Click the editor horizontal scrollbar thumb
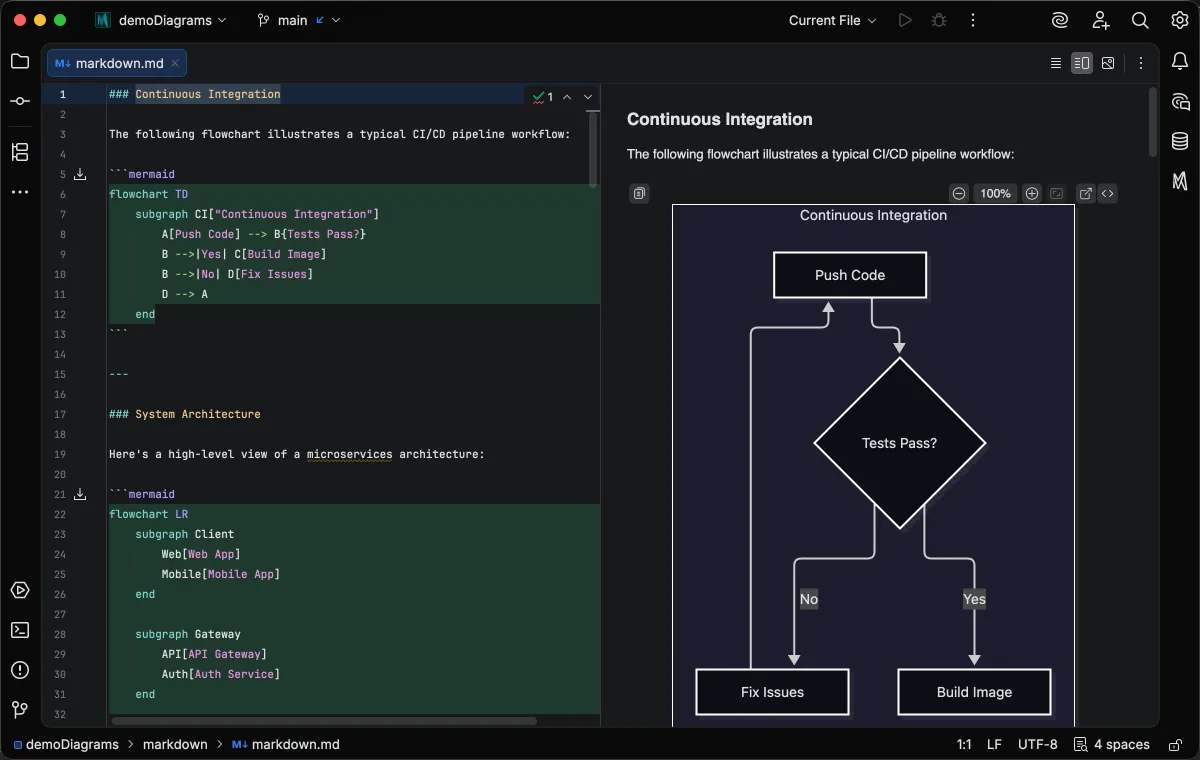The height and width of the screenshot is (760, 1200). click(x=324, y=720)
